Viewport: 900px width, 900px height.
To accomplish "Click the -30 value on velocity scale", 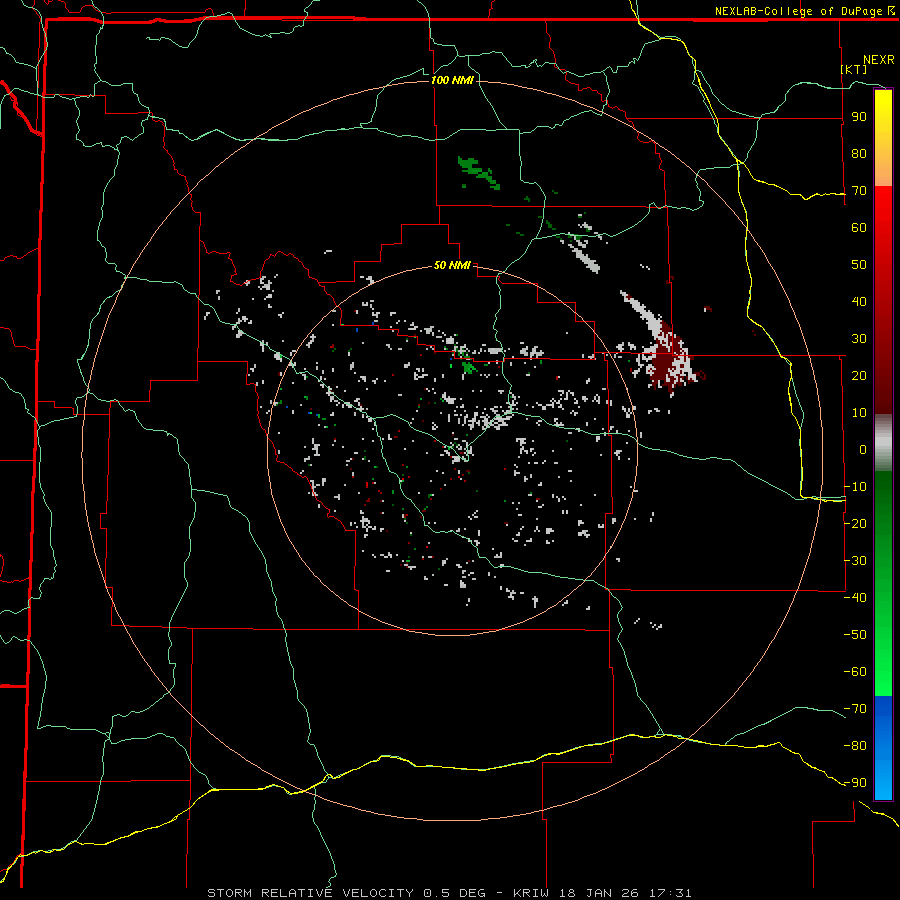I will click(855, 561).
